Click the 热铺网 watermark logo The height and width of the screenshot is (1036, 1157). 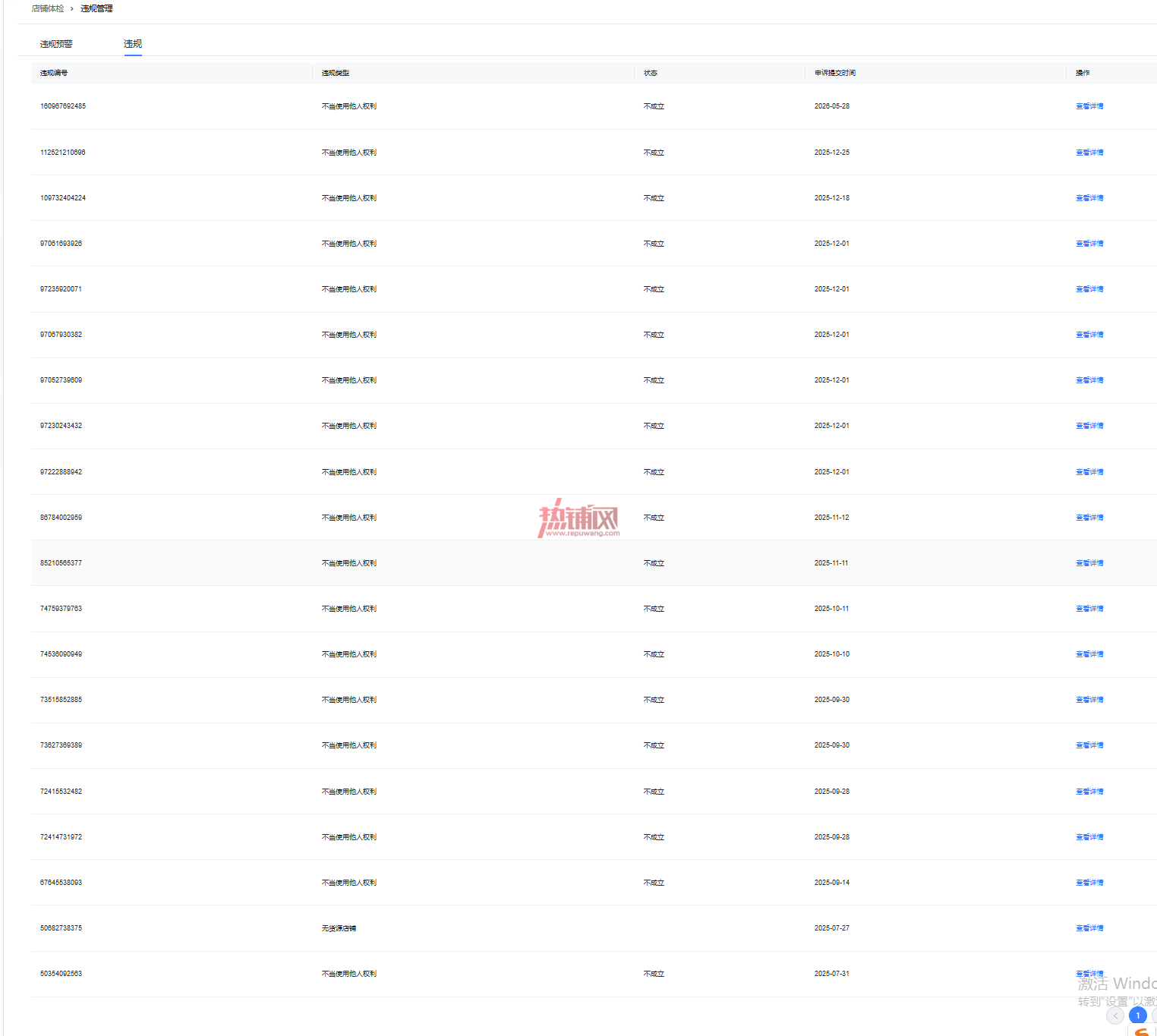point(578,518)
